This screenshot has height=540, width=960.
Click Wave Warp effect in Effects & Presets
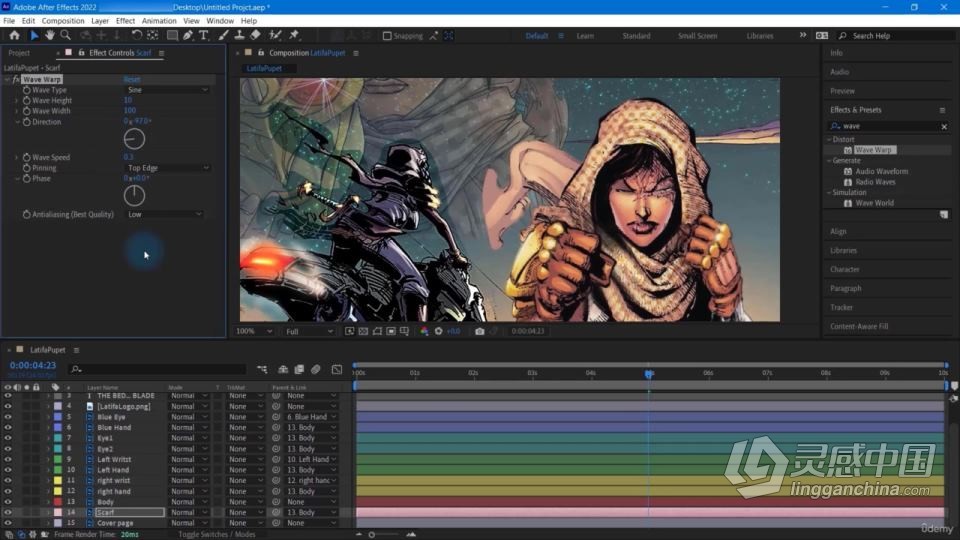click(874, 150)
